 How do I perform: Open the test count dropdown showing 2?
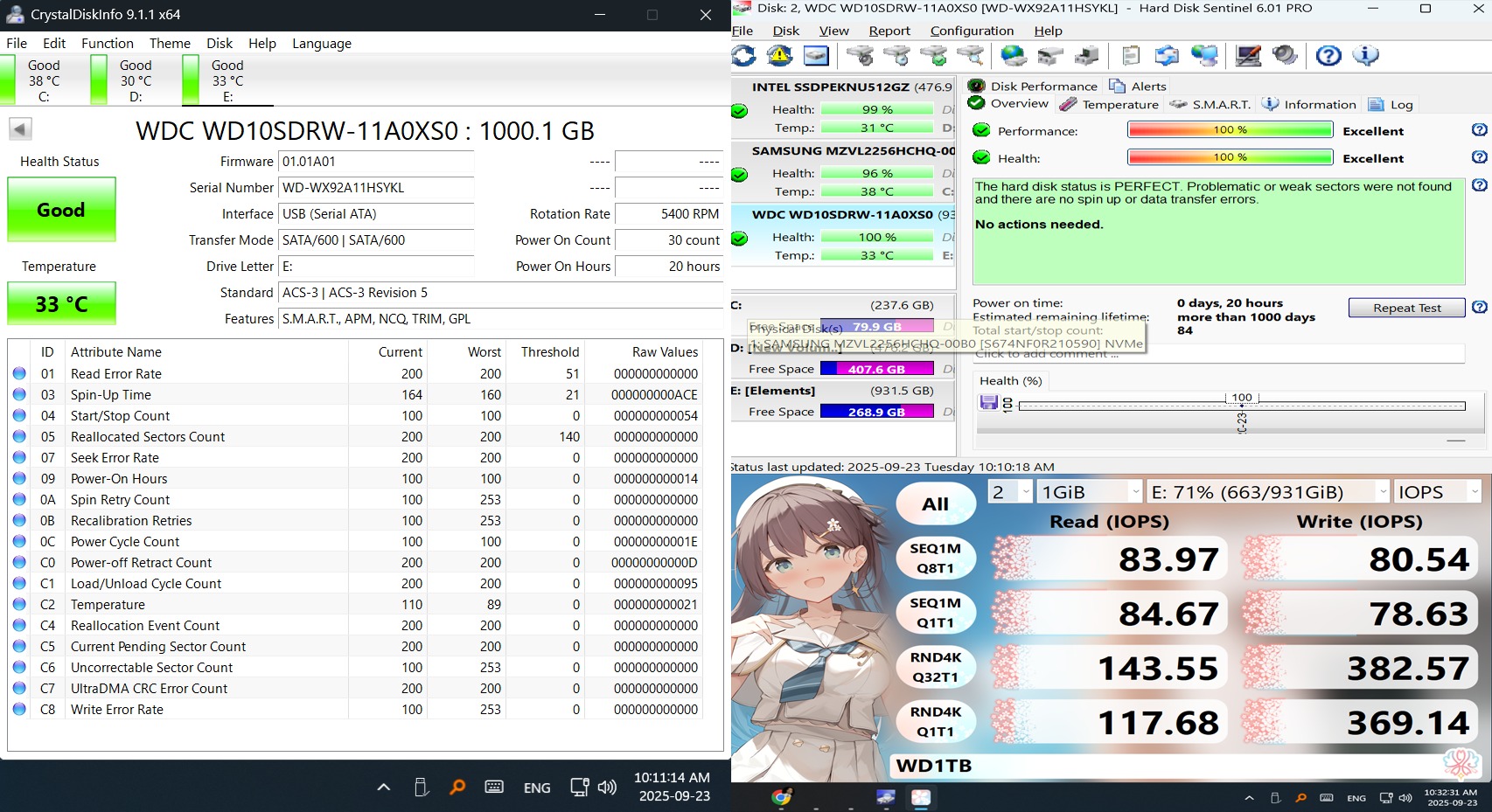pos(1011,492)
